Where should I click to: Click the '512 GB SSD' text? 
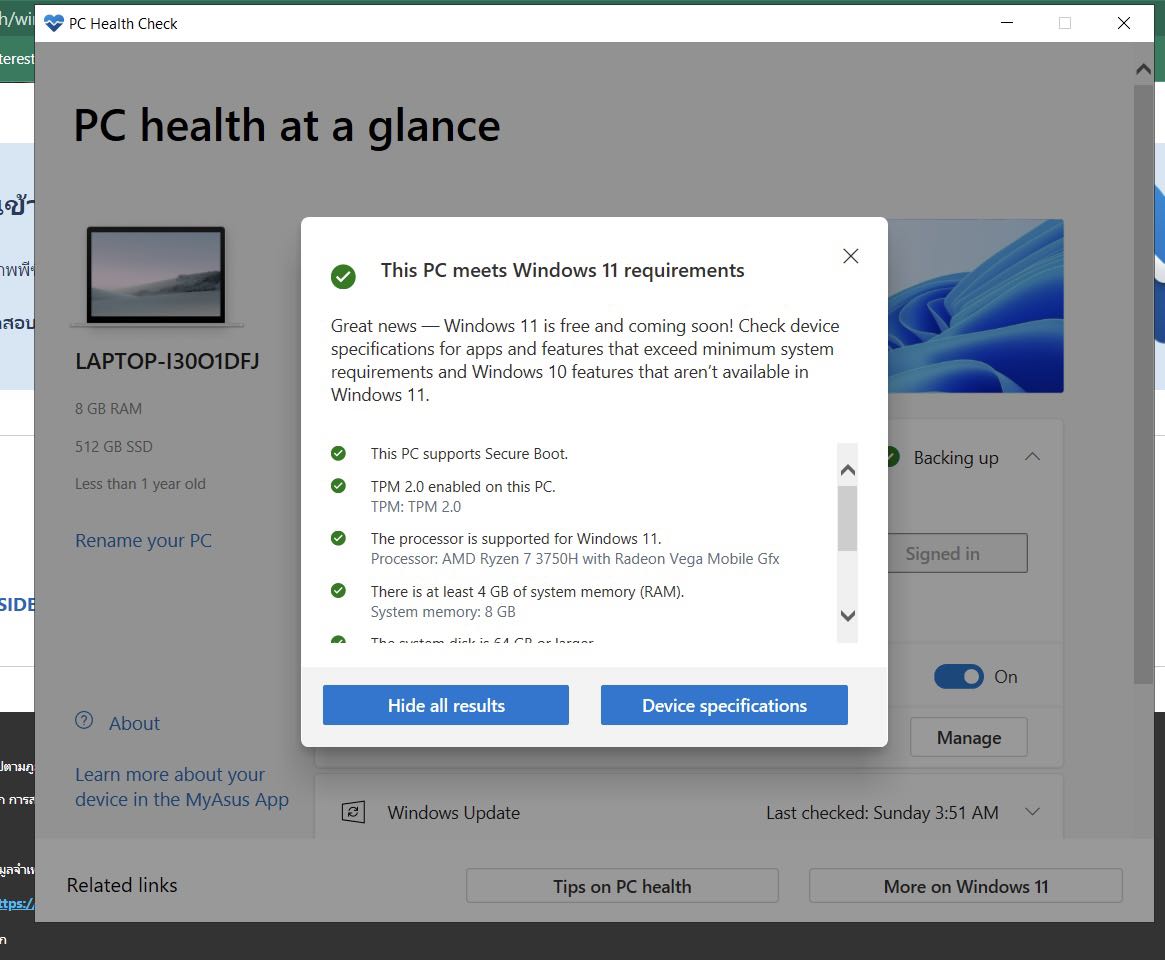point(114,447)
